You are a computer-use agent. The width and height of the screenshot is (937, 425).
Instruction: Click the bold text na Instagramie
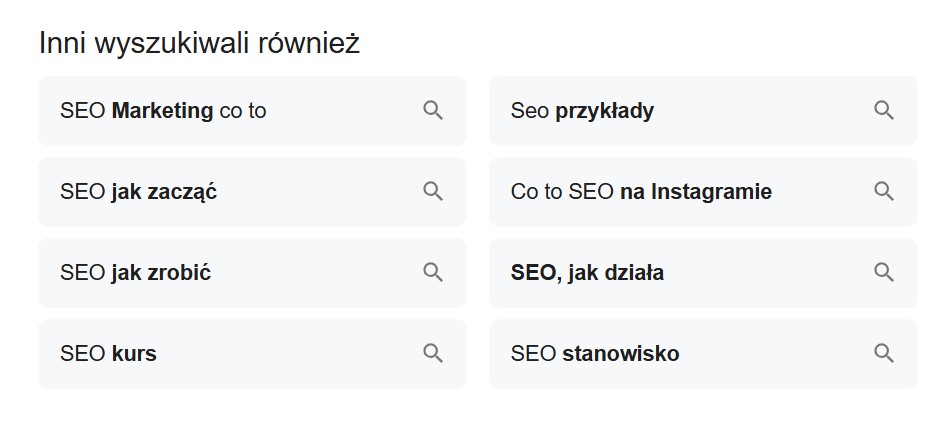pos(696,192)
